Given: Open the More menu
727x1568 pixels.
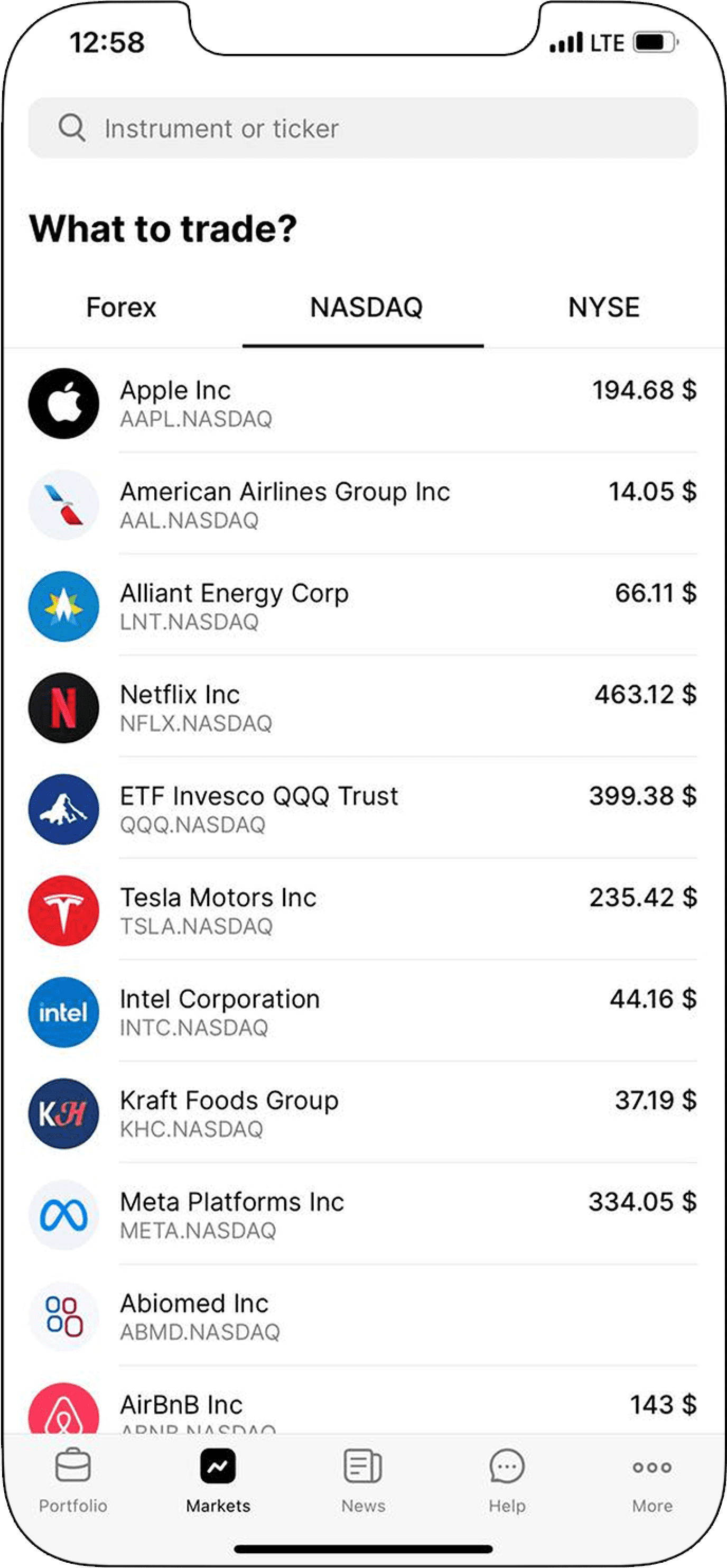Looking at the screenshot, I should [651, 1481].
